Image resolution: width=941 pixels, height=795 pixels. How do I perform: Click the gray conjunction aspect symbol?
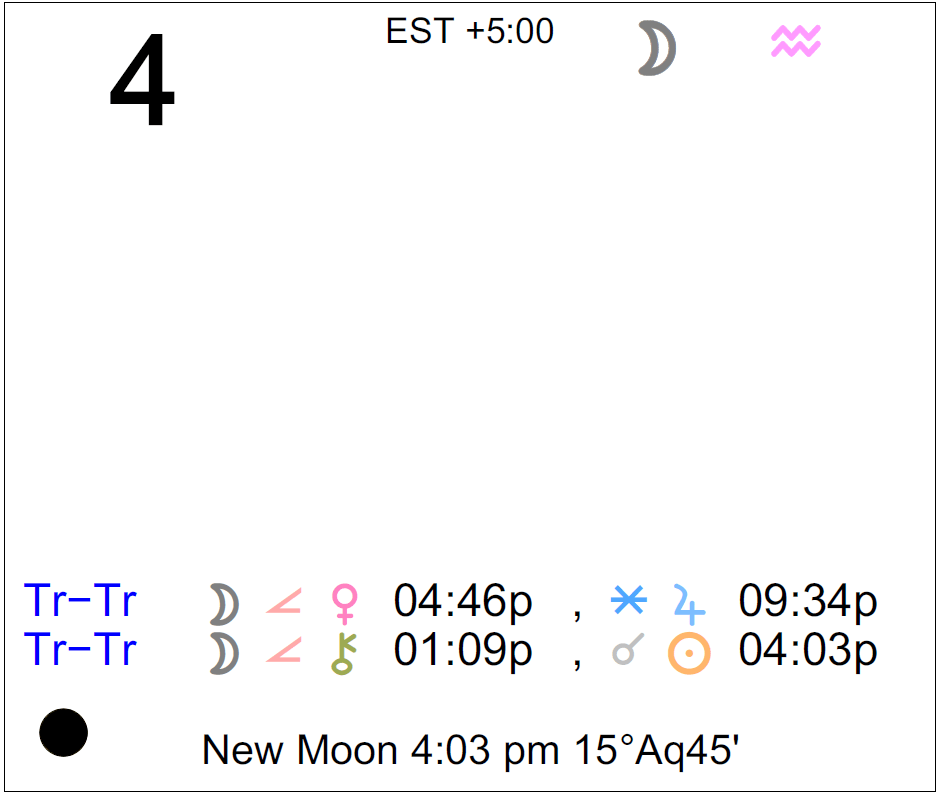pos(628,649)
